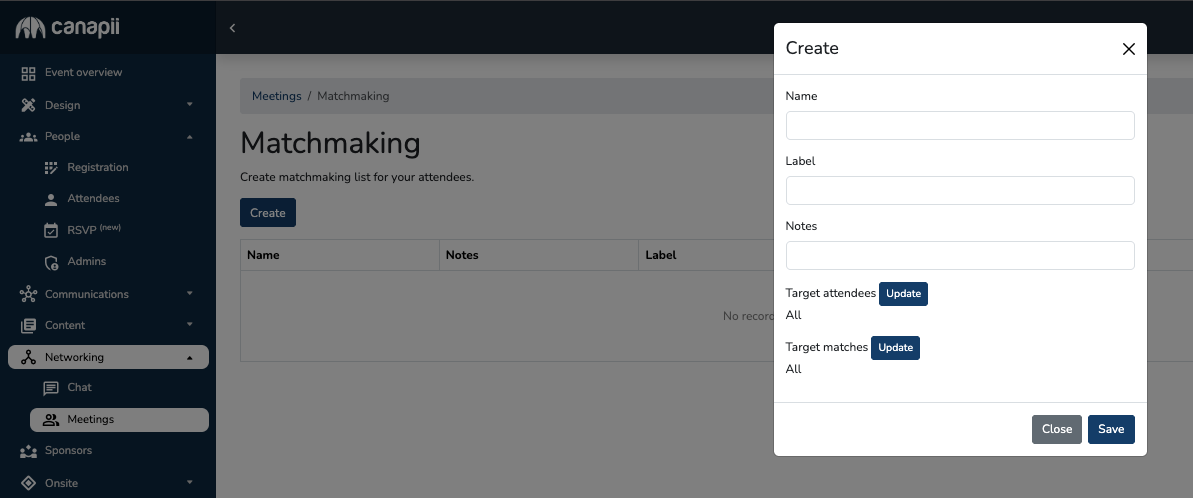
Task: Expand the Communications dropdown arrow
Action: click(189, 294)
